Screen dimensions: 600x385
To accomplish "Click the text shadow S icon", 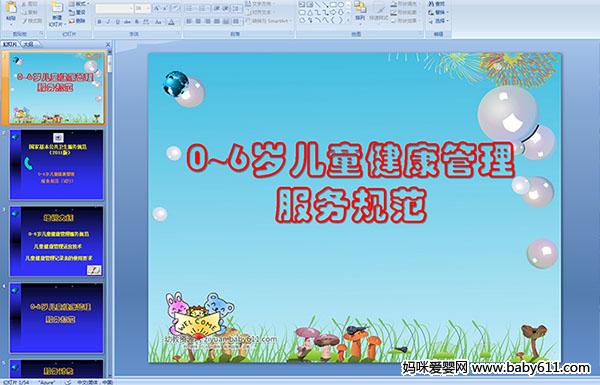I will 137,22.
